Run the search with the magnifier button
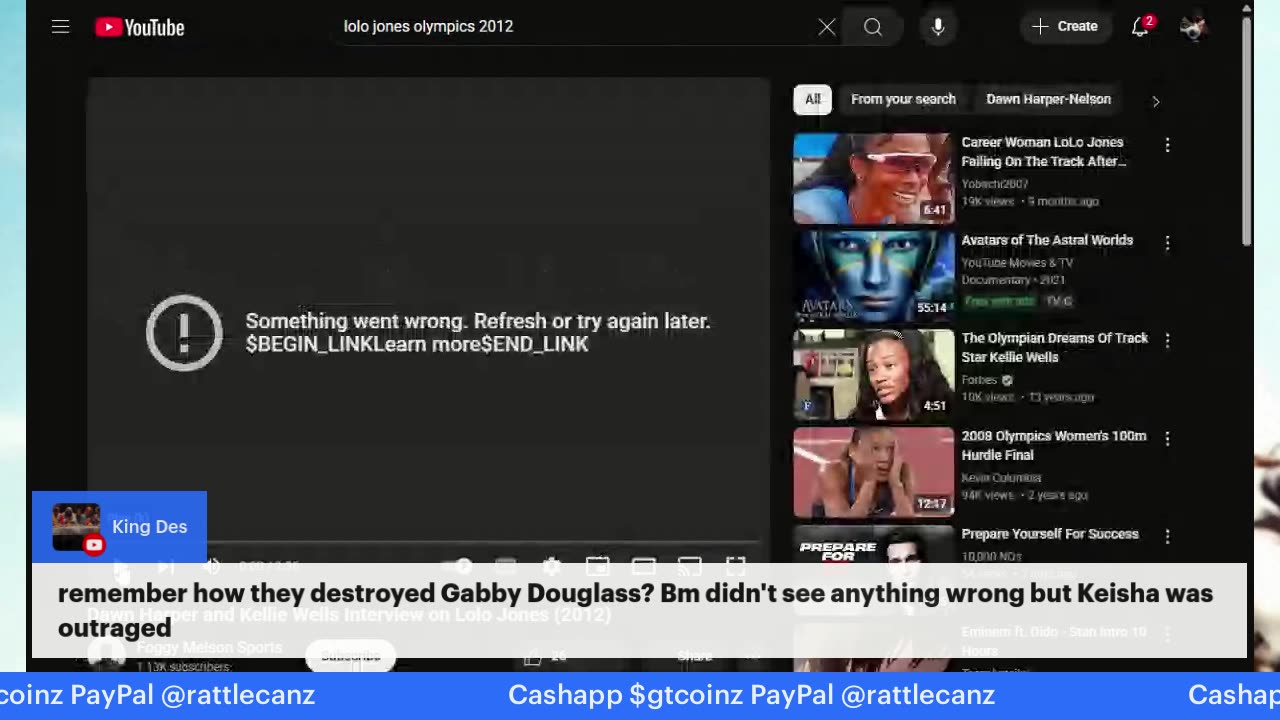 coord(873,27)
